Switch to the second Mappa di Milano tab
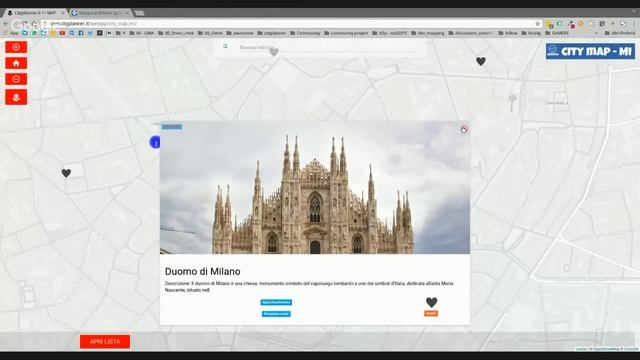Screen dimensions: 640x360 point(101,13)
